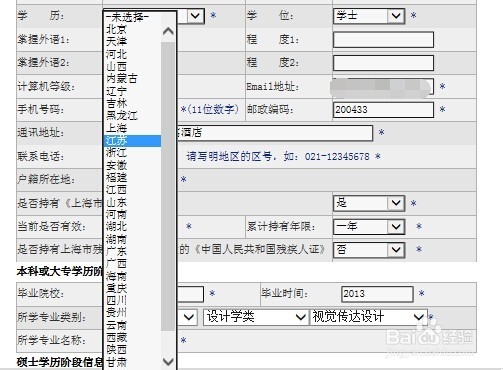This screenshot has width=503, height=370.
Task: Choose 天津 from the dropdown list
Action: (133, 42)
